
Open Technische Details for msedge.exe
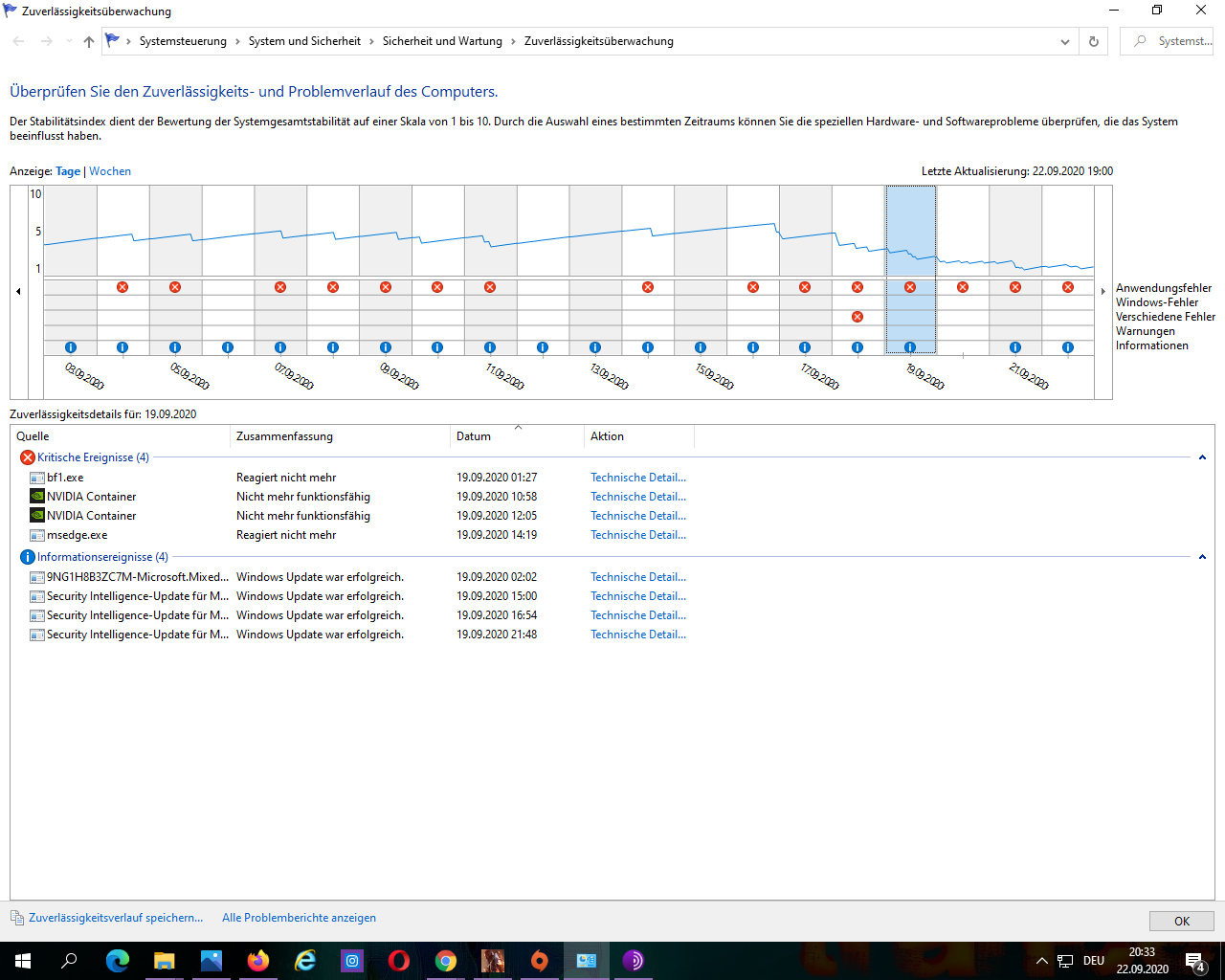[x=638, y=535]
